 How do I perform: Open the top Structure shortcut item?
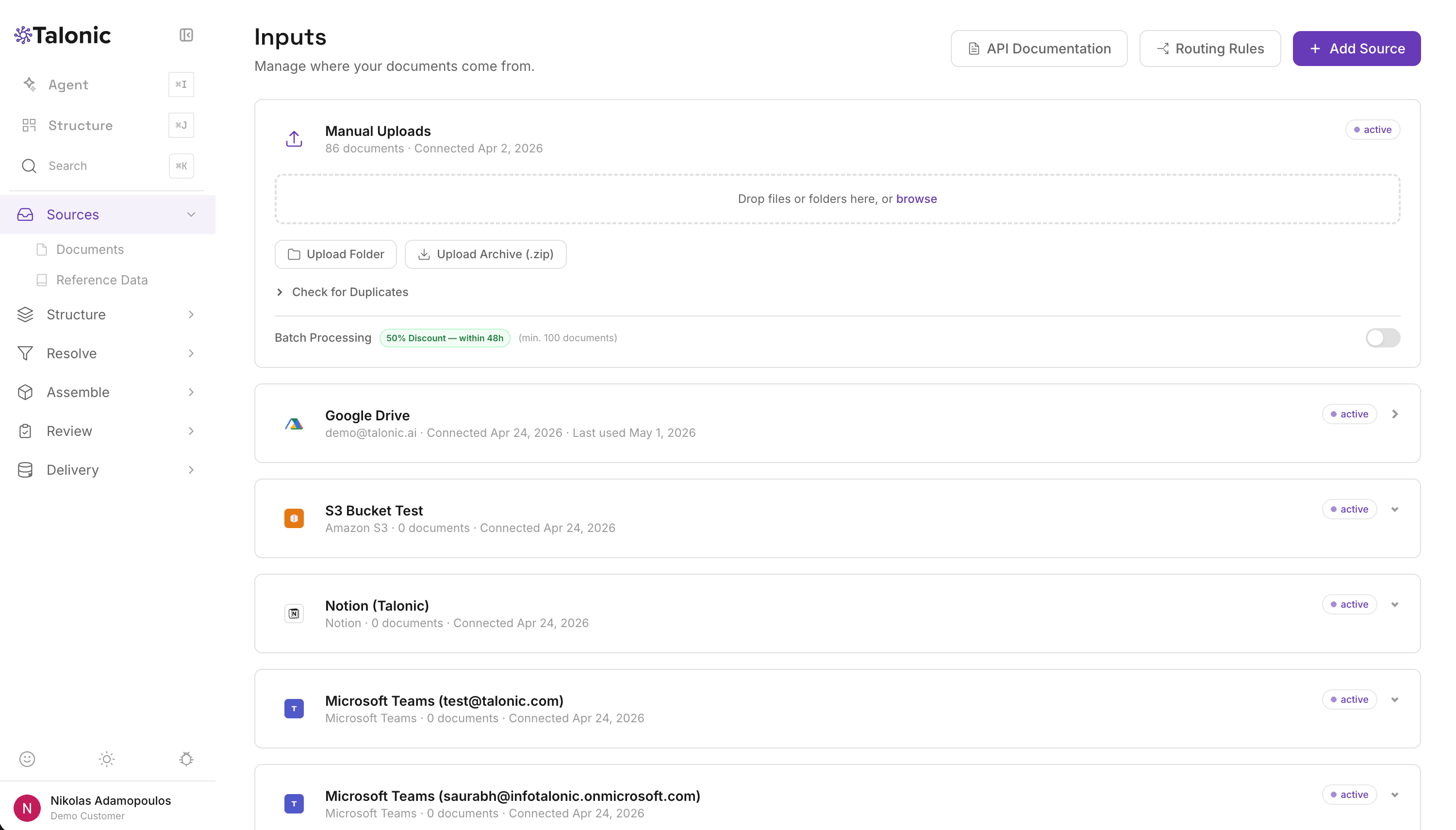click(x=107, y=125)
